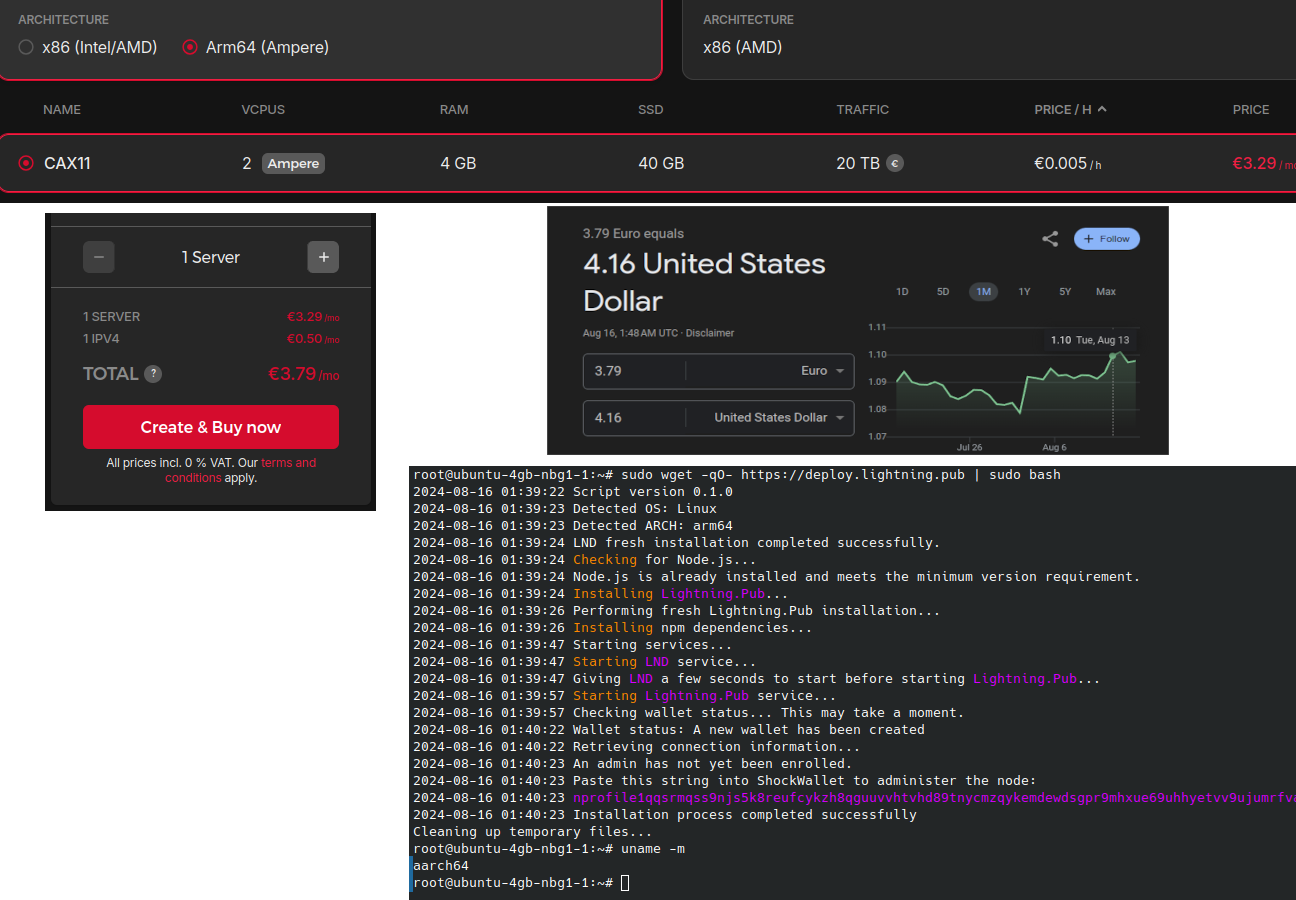
Task: Select the Max chart range
Action: click(1105, 292)
